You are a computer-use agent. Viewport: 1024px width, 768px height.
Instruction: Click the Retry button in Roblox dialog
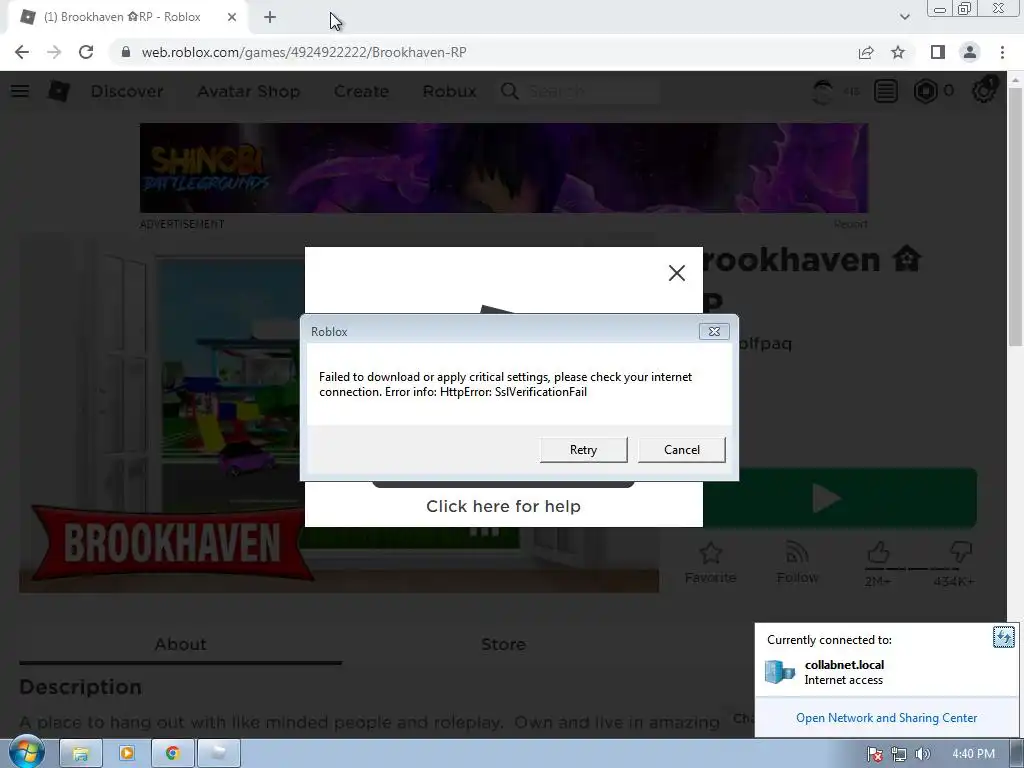[583, 449]
